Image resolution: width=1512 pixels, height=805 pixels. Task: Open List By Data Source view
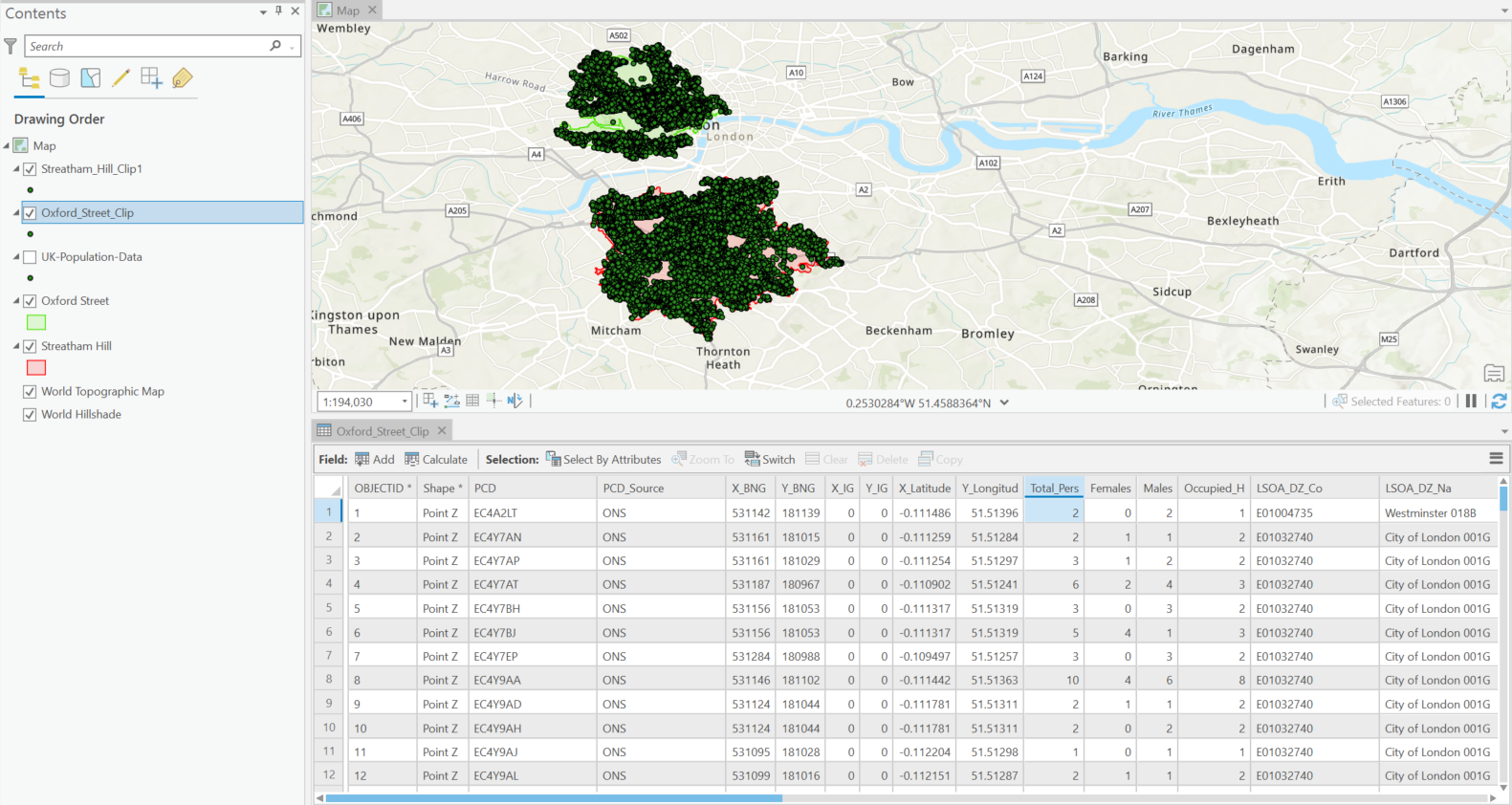point(59,78)
